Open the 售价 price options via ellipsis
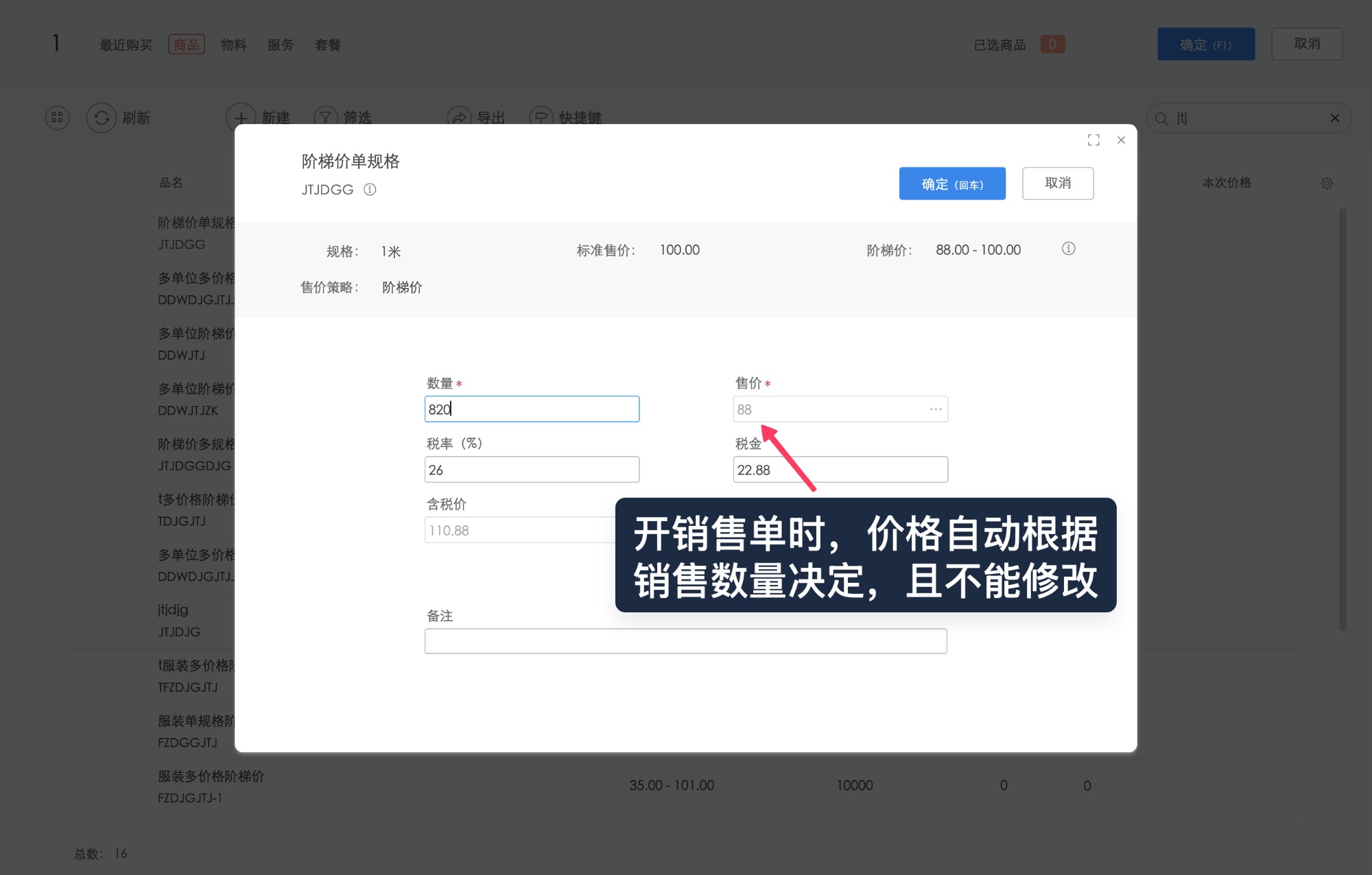Image resolution: width=1372 pixels, height=875 pixels. (x=934, y=409)
